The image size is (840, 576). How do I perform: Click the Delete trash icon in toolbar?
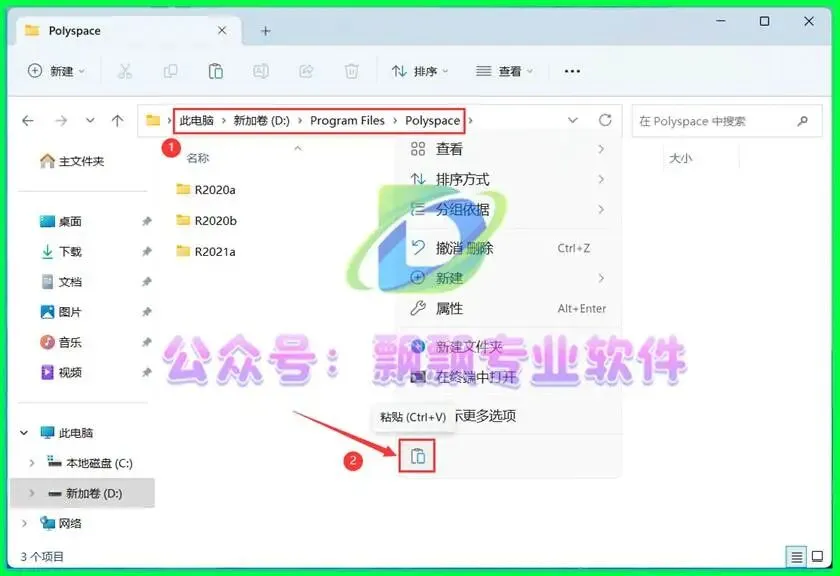pos(351,71)
